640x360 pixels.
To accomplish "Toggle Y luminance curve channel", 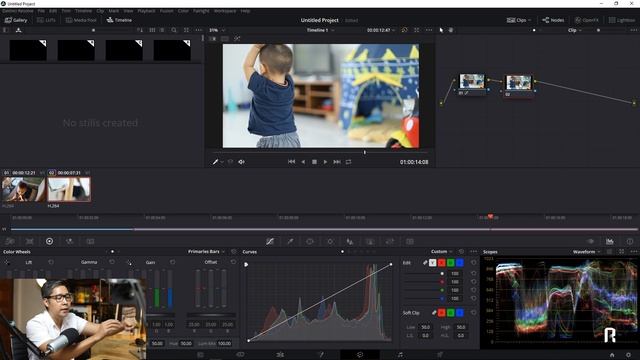I will [432, 262].
